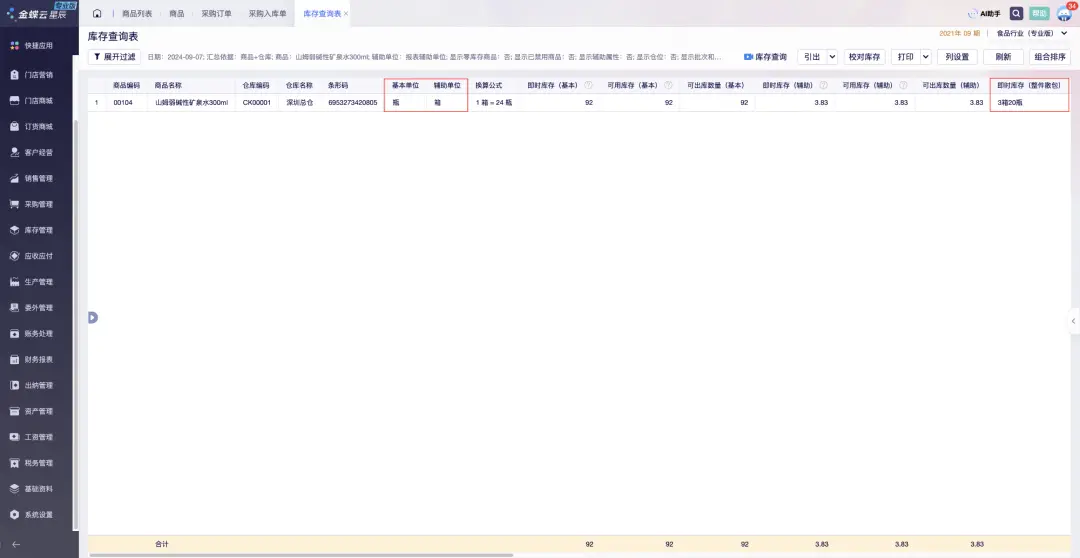This screenshot has width=1080, height=558.
Task: Expand the 食品行业(专业版) version dropdown
Action: (1064, 34)
